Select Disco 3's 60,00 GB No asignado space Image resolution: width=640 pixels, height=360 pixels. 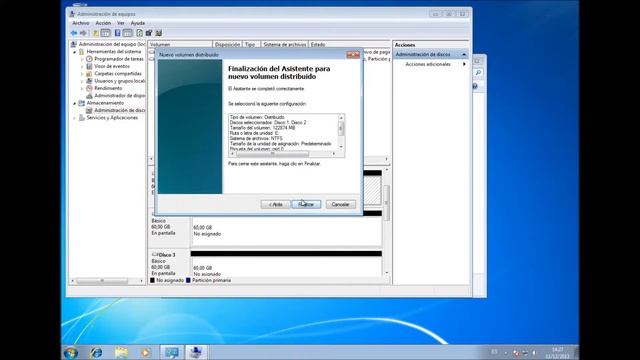(x=286, y=267)
